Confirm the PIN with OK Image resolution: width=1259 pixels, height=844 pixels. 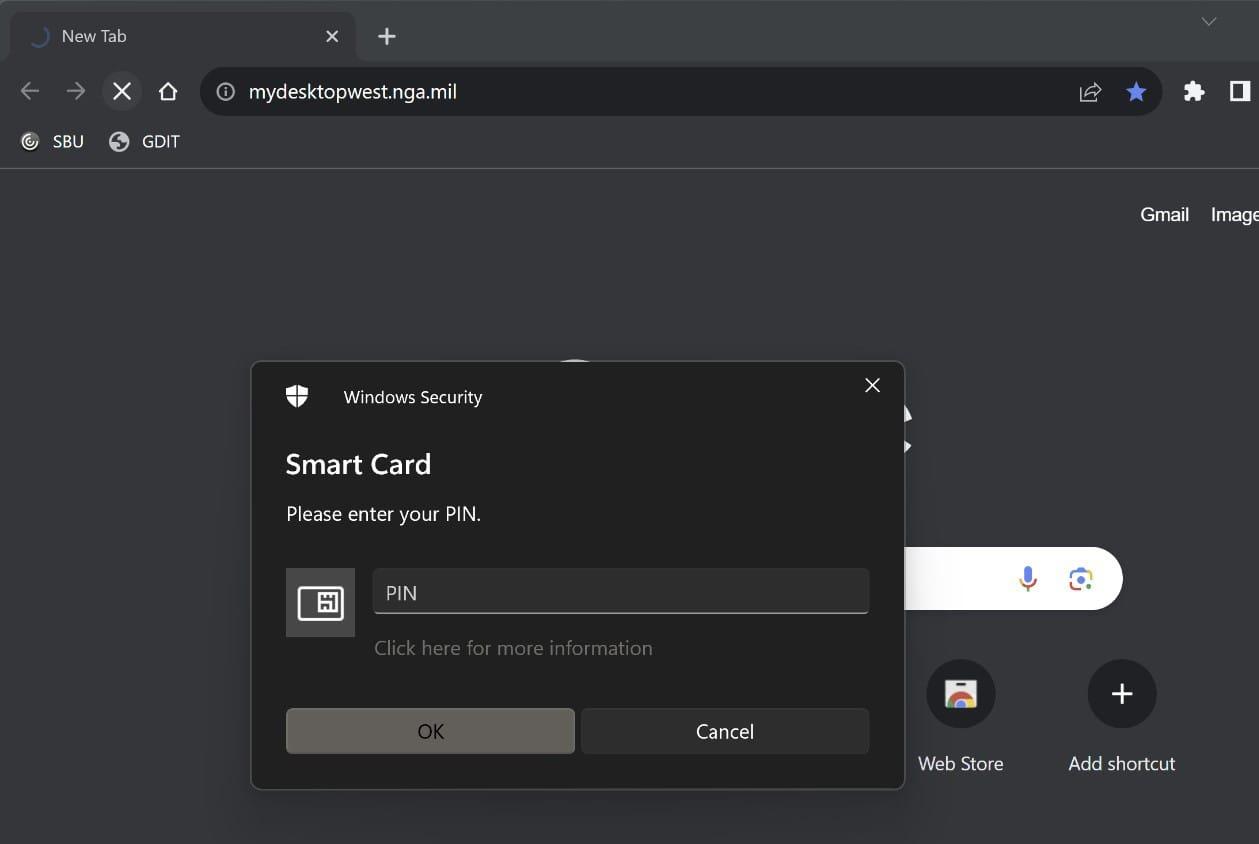430,731
